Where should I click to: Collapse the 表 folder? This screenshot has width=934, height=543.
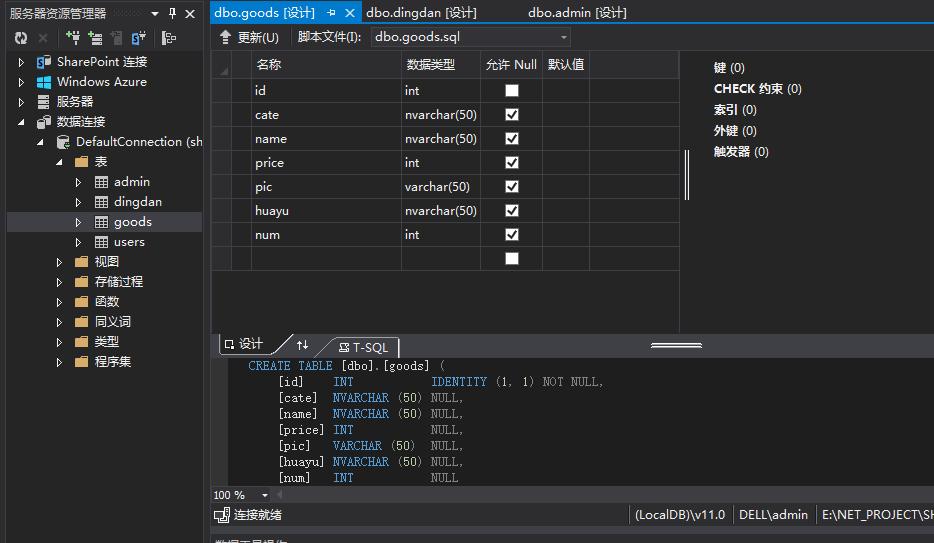point(60,162)
